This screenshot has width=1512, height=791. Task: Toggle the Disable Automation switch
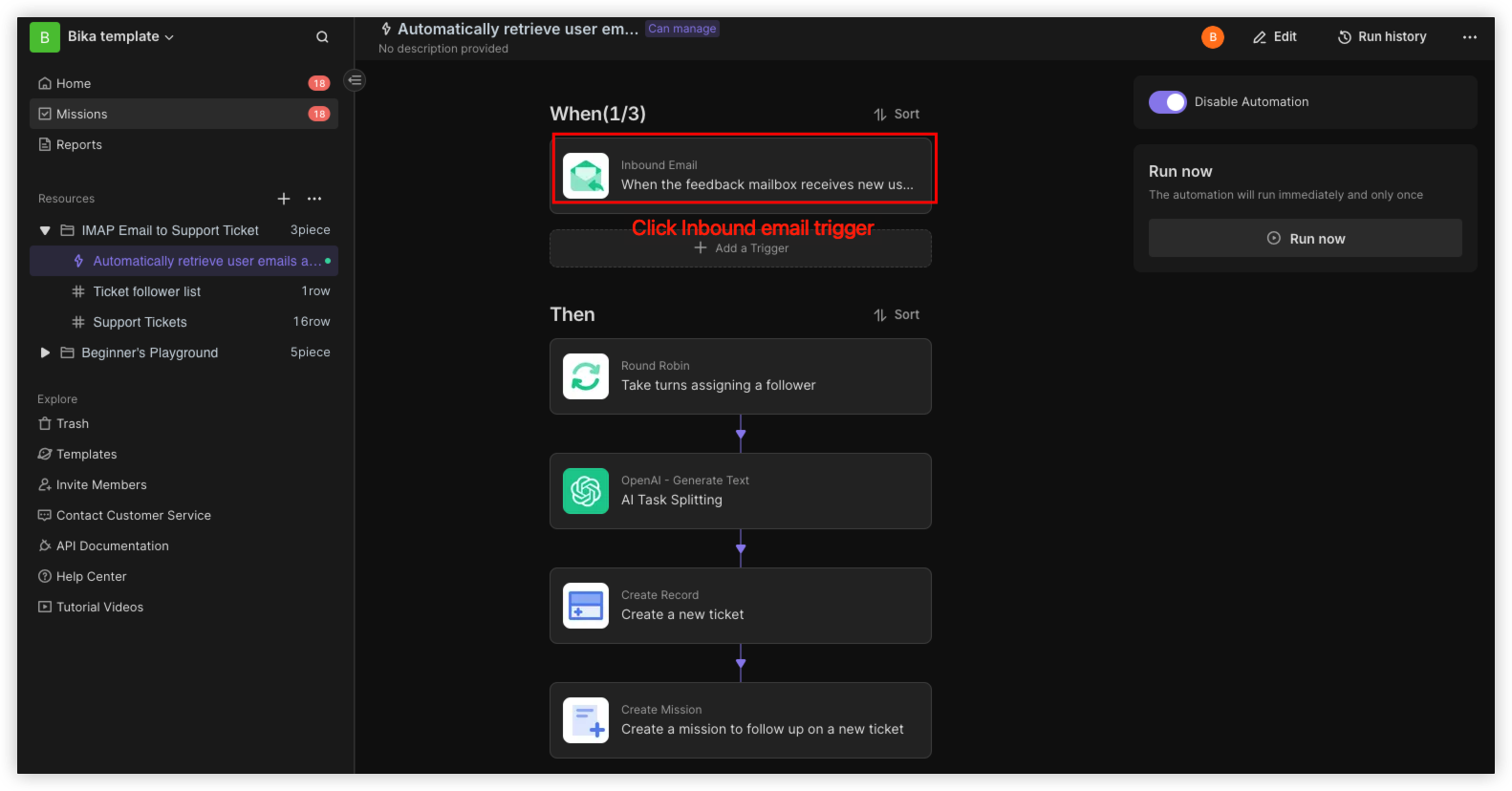click(x=1168, y=102)
